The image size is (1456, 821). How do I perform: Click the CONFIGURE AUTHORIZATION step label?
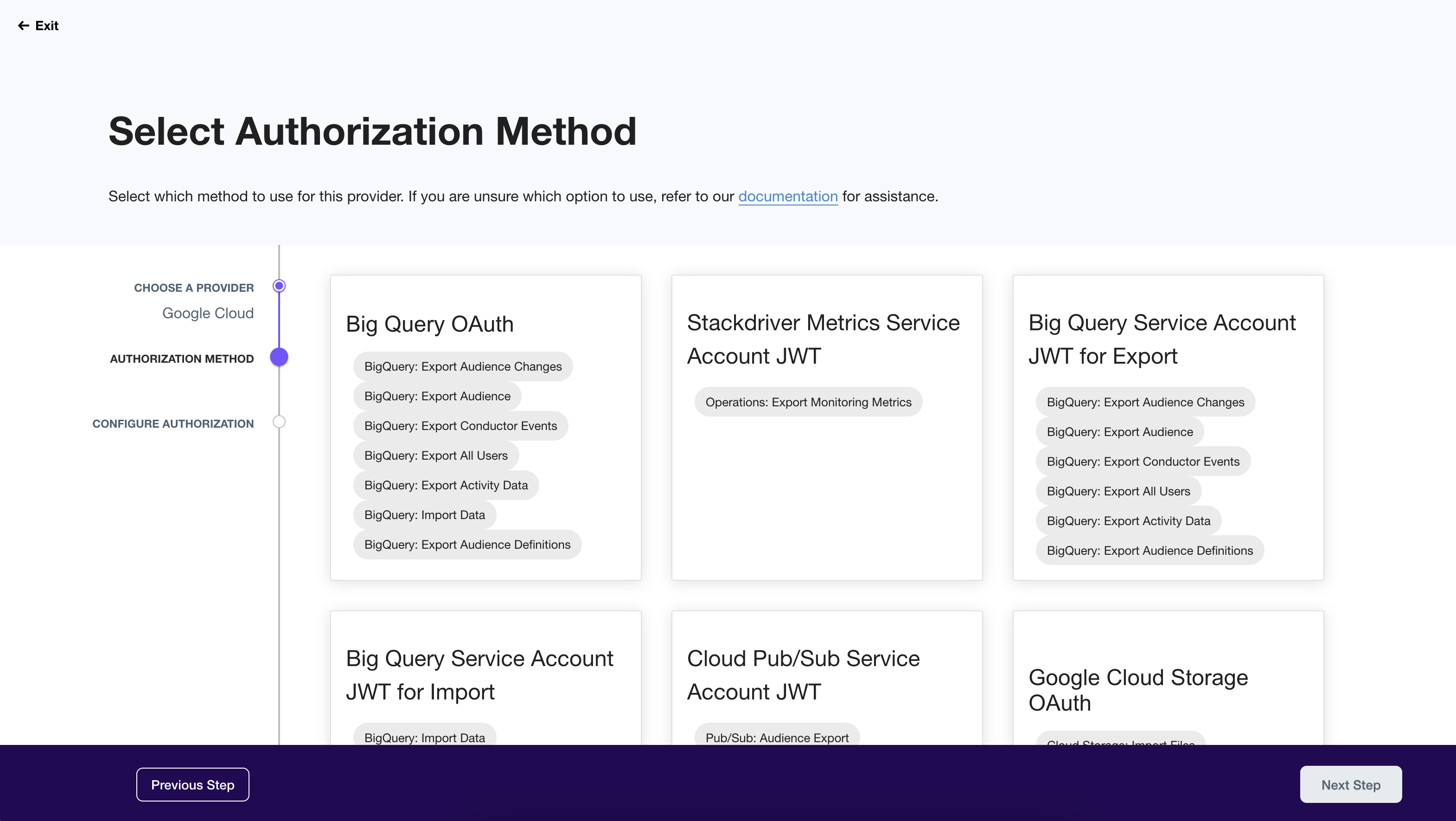[x=172, y=423]
